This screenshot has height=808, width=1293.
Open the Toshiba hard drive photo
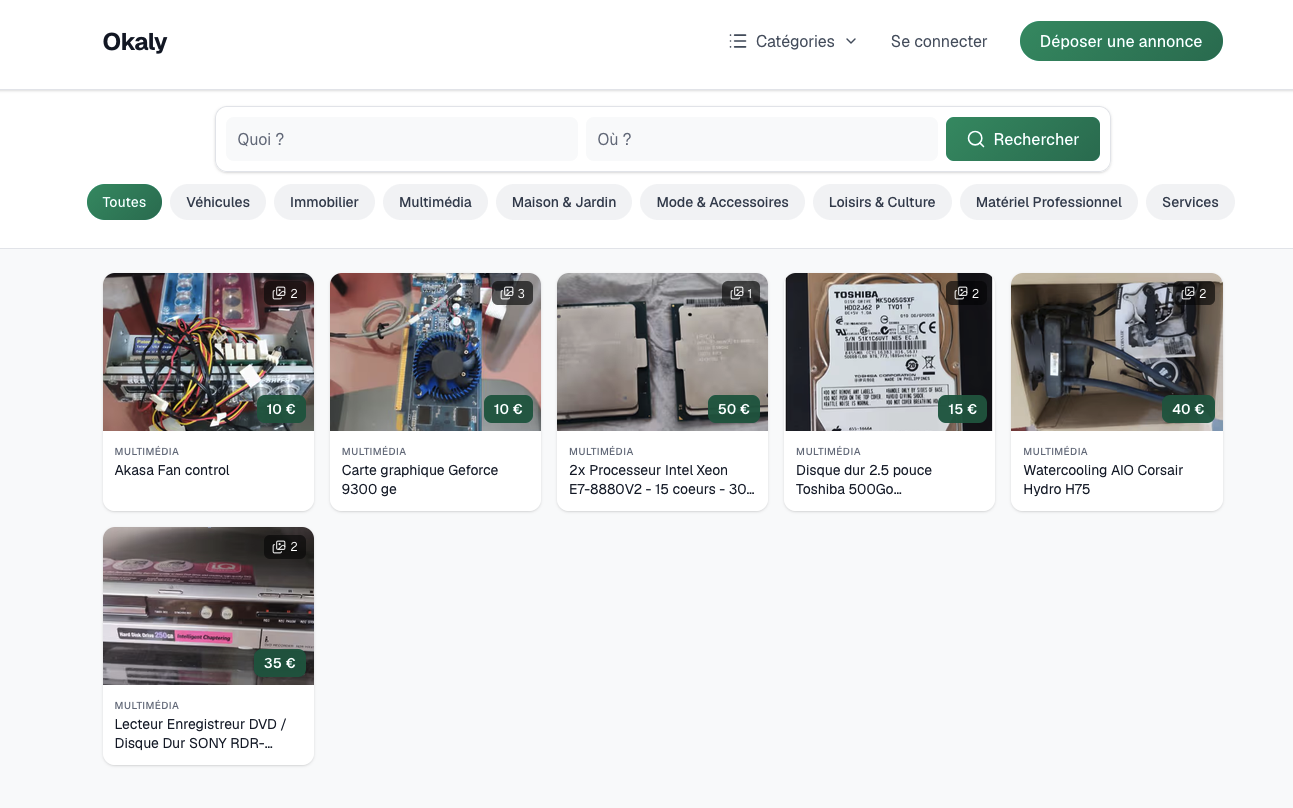(889, 352)
